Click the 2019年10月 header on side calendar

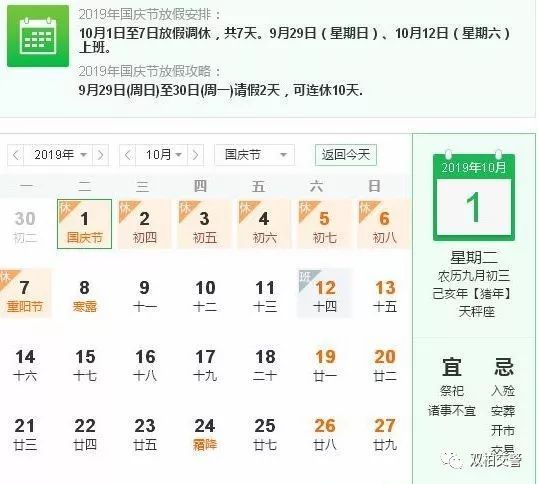click(x=473, y=167)
